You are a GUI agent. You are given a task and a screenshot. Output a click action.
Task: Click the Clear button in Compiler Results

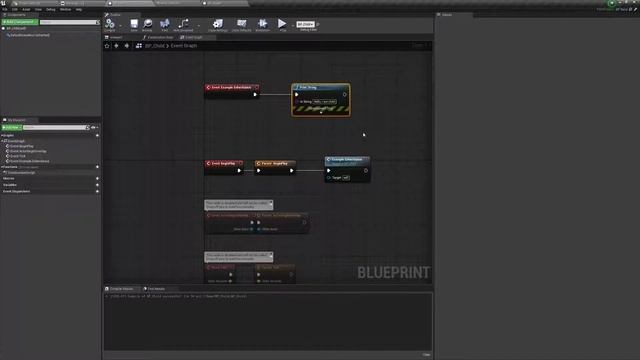click(426, 355)
